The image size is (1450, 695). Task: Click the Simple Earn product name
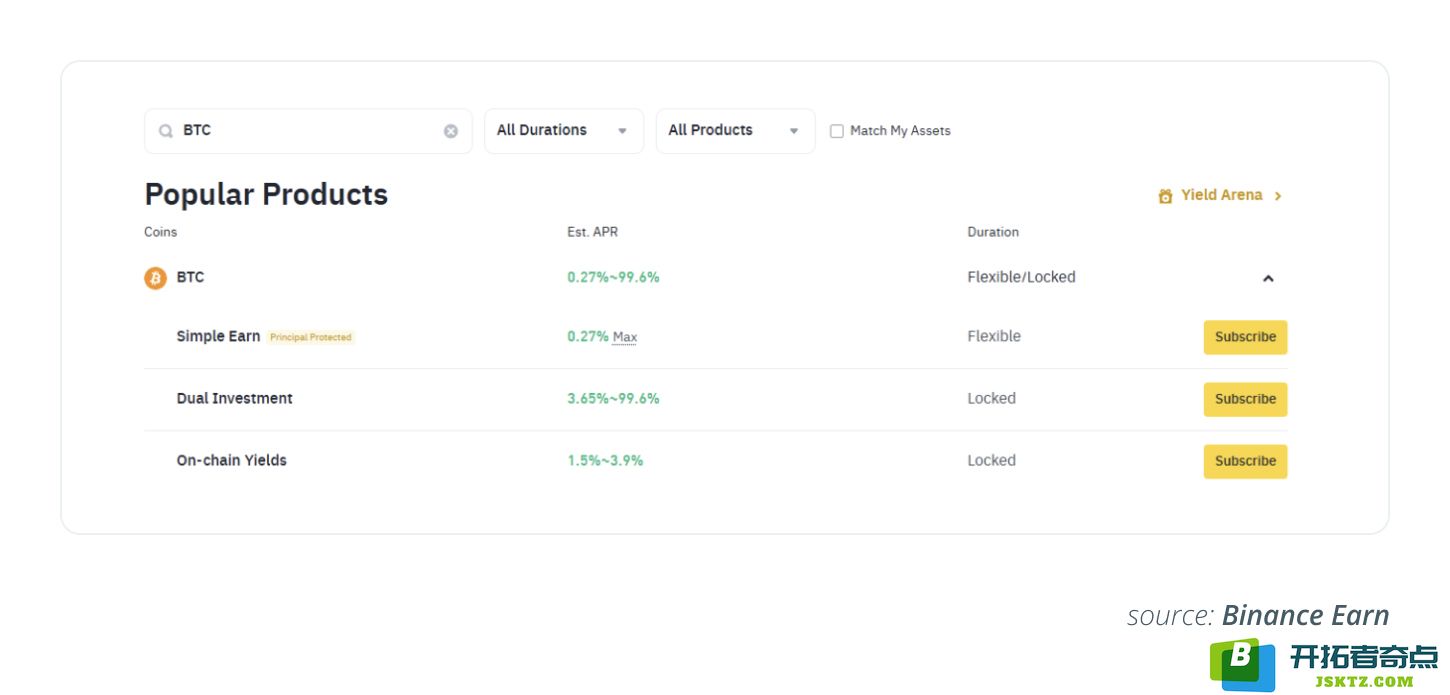[218, 336]
